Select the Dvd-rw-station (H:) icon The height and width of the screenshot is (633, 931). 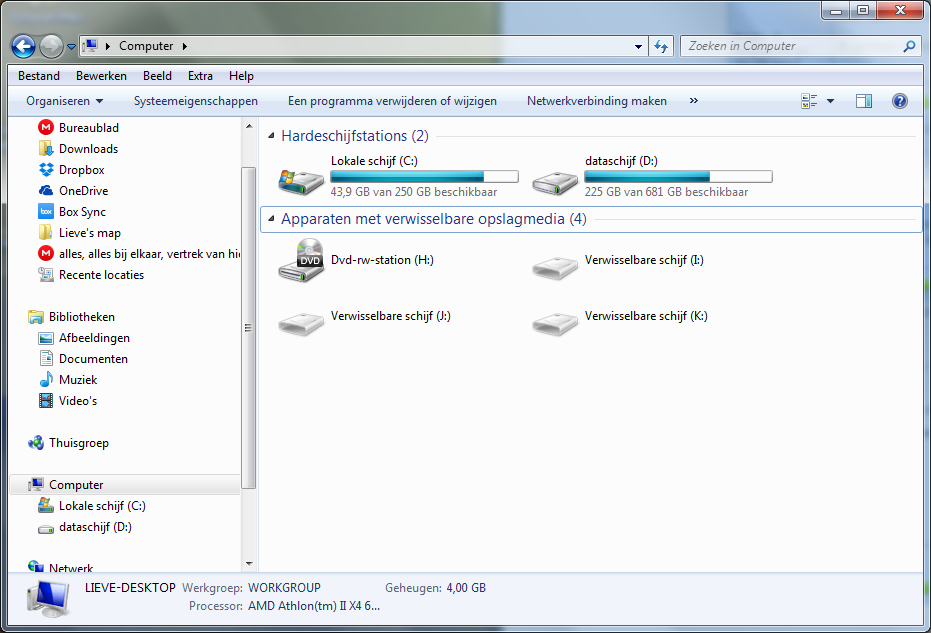click(x=301, y=260)
